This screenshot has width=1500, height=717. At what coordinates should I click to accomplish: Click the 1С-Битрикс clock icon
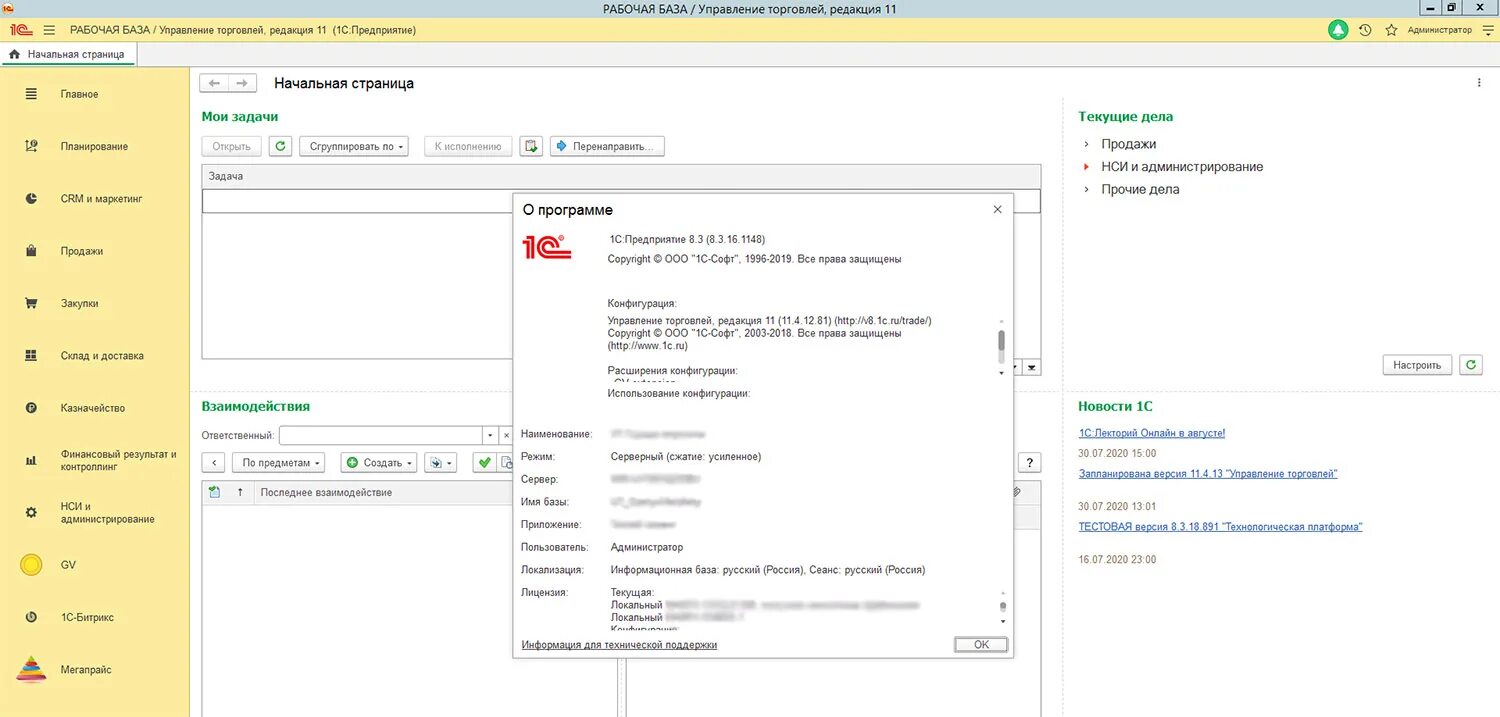tap(31, 617)
